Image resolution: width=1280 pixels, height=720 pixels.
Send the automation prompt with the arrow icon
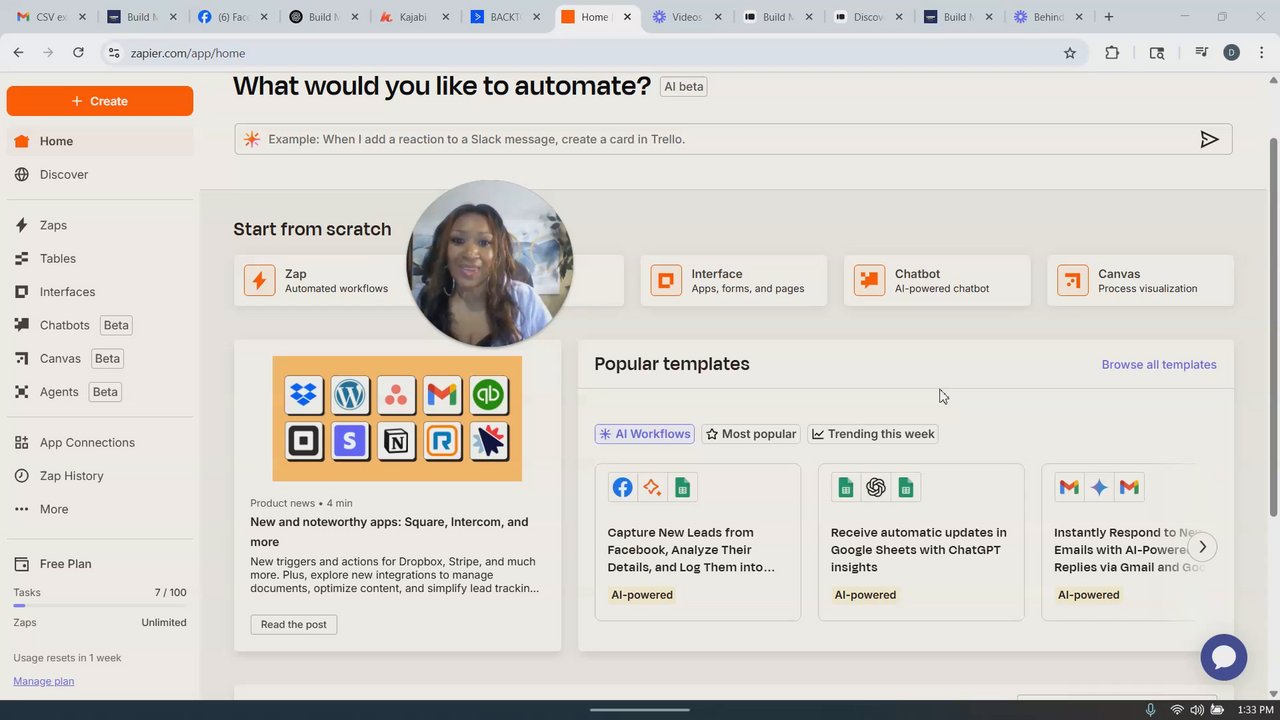[1209, 139]
